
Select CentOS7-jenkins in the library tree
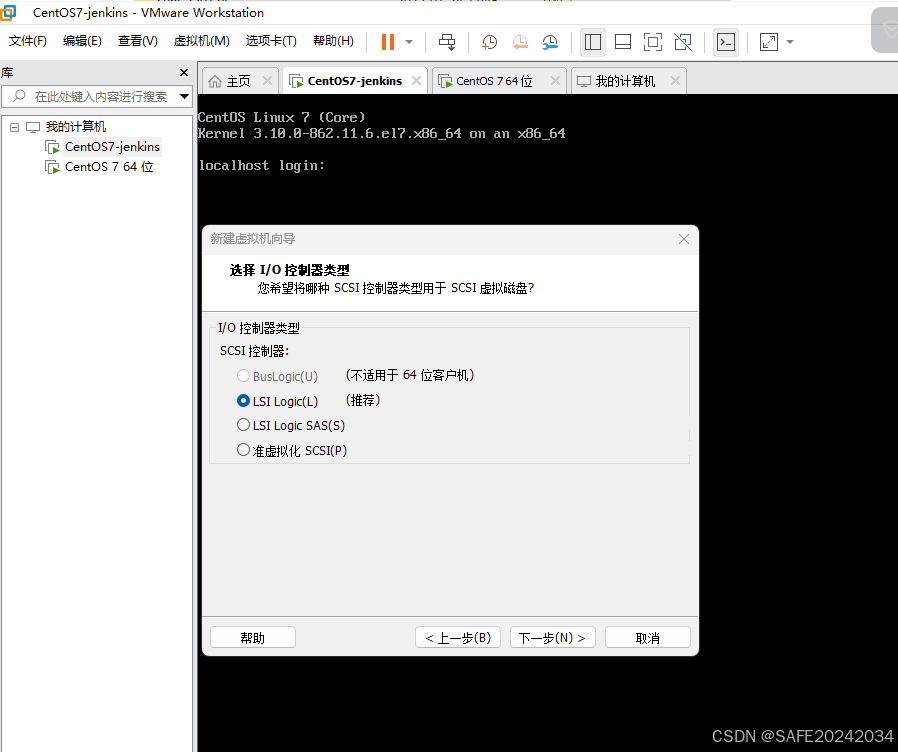click(112, 147)
